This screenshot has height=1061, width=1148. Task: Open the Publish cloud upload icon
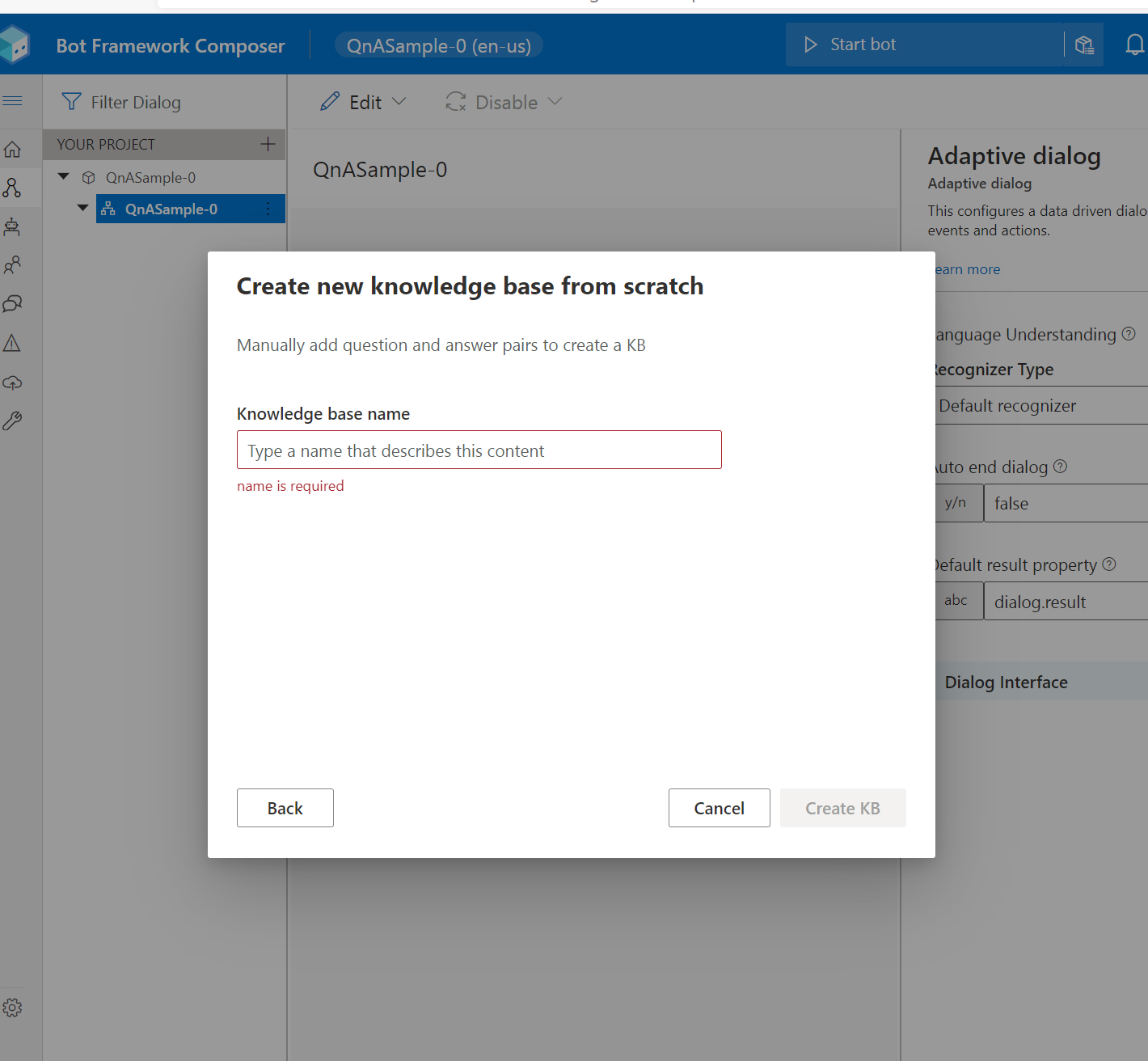[x=12, y=382]
